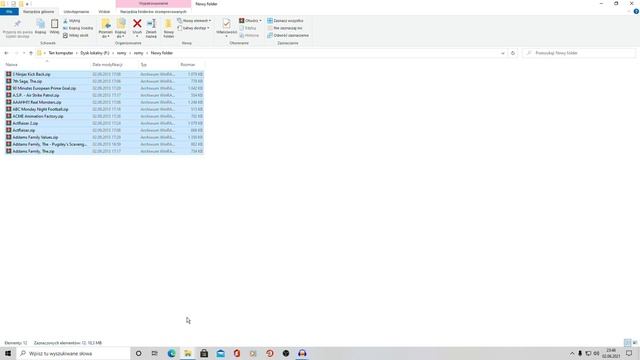Click the refresh button beside address bar

coord(513,53)
